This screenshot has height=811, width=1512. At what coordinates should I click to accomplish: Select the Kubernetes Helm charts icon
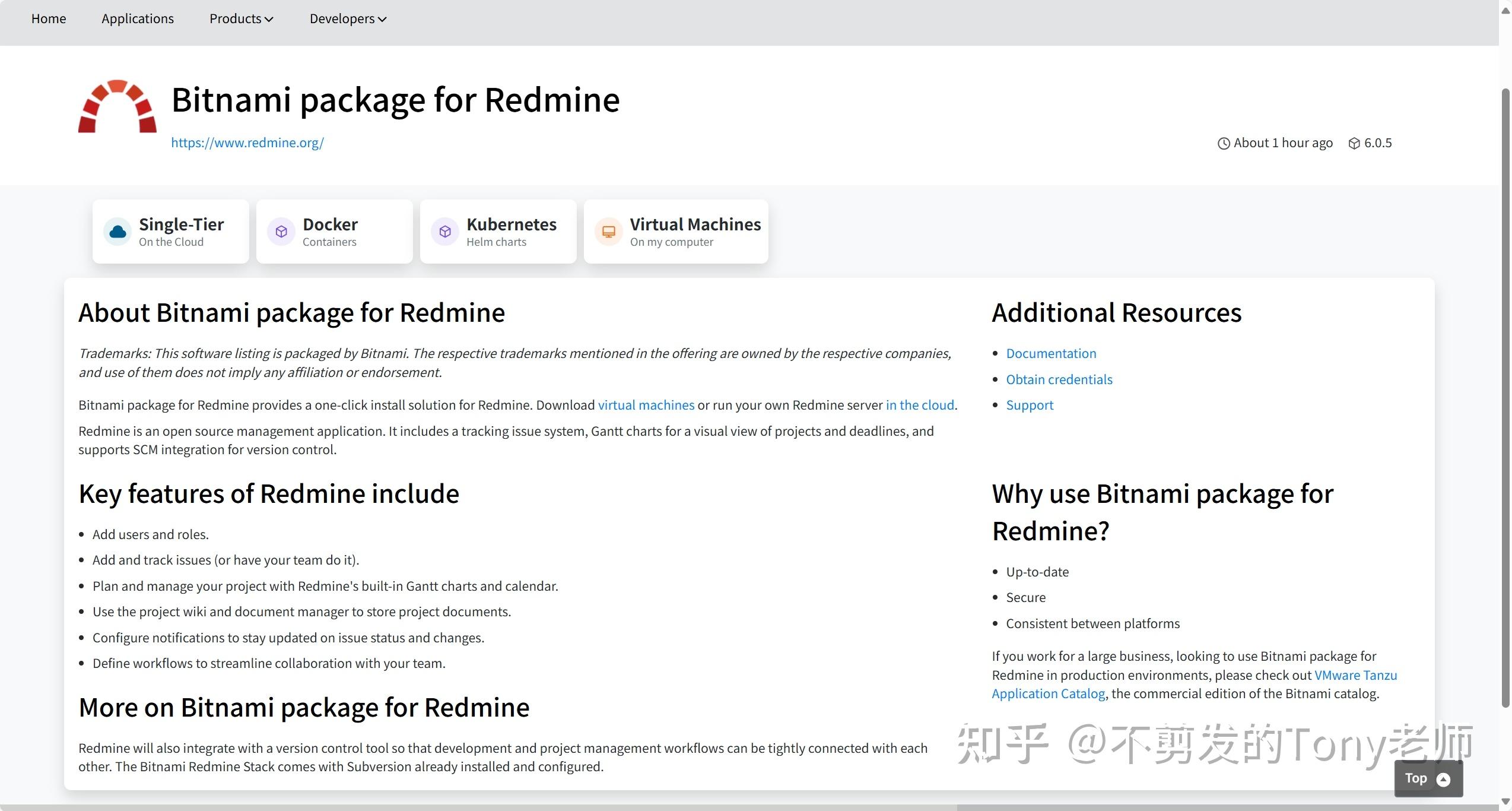coord(444,231)
